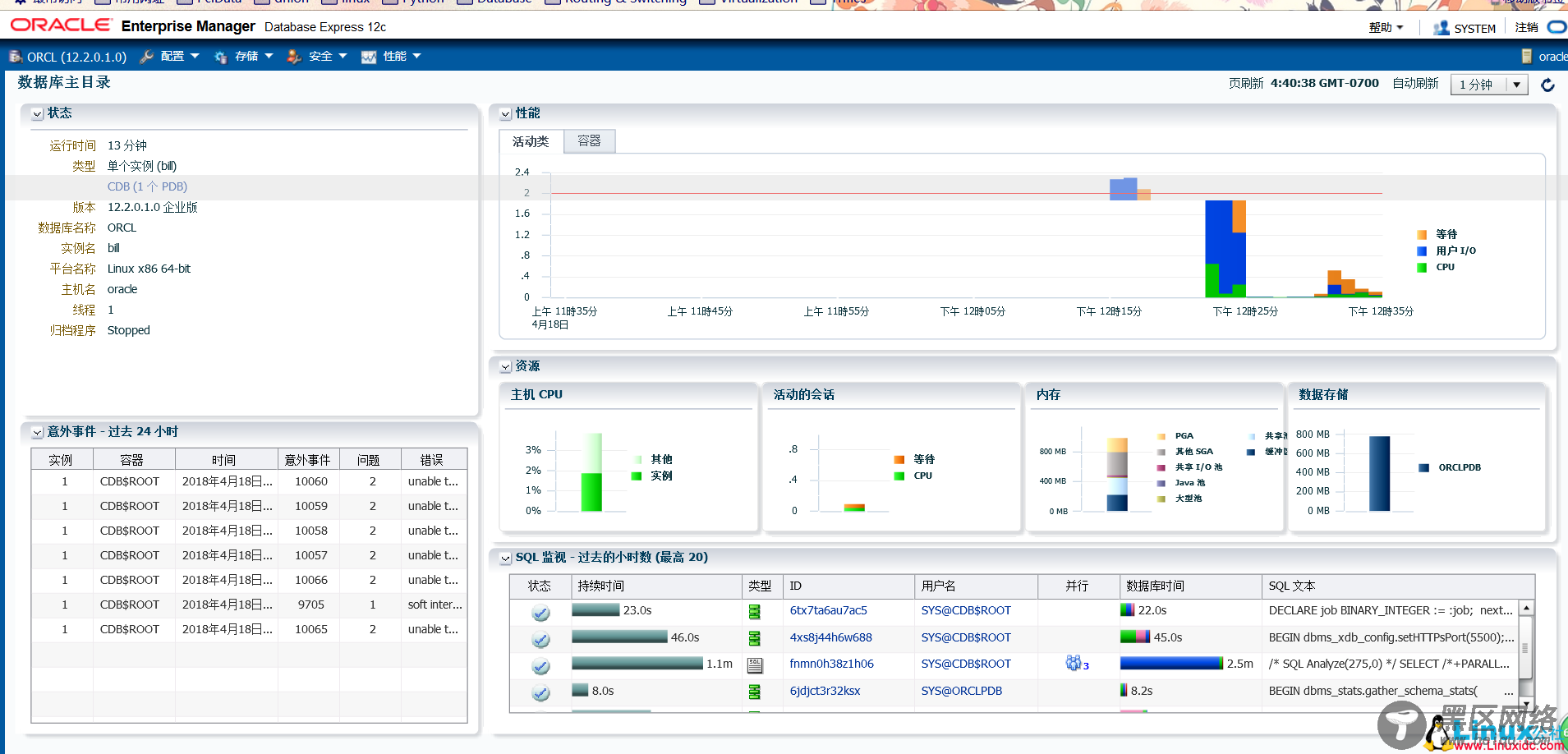The width and height of the screenshot is (1568, 754).
Task: Click the 性能 performance icon
Action: (x=369, y=57)
